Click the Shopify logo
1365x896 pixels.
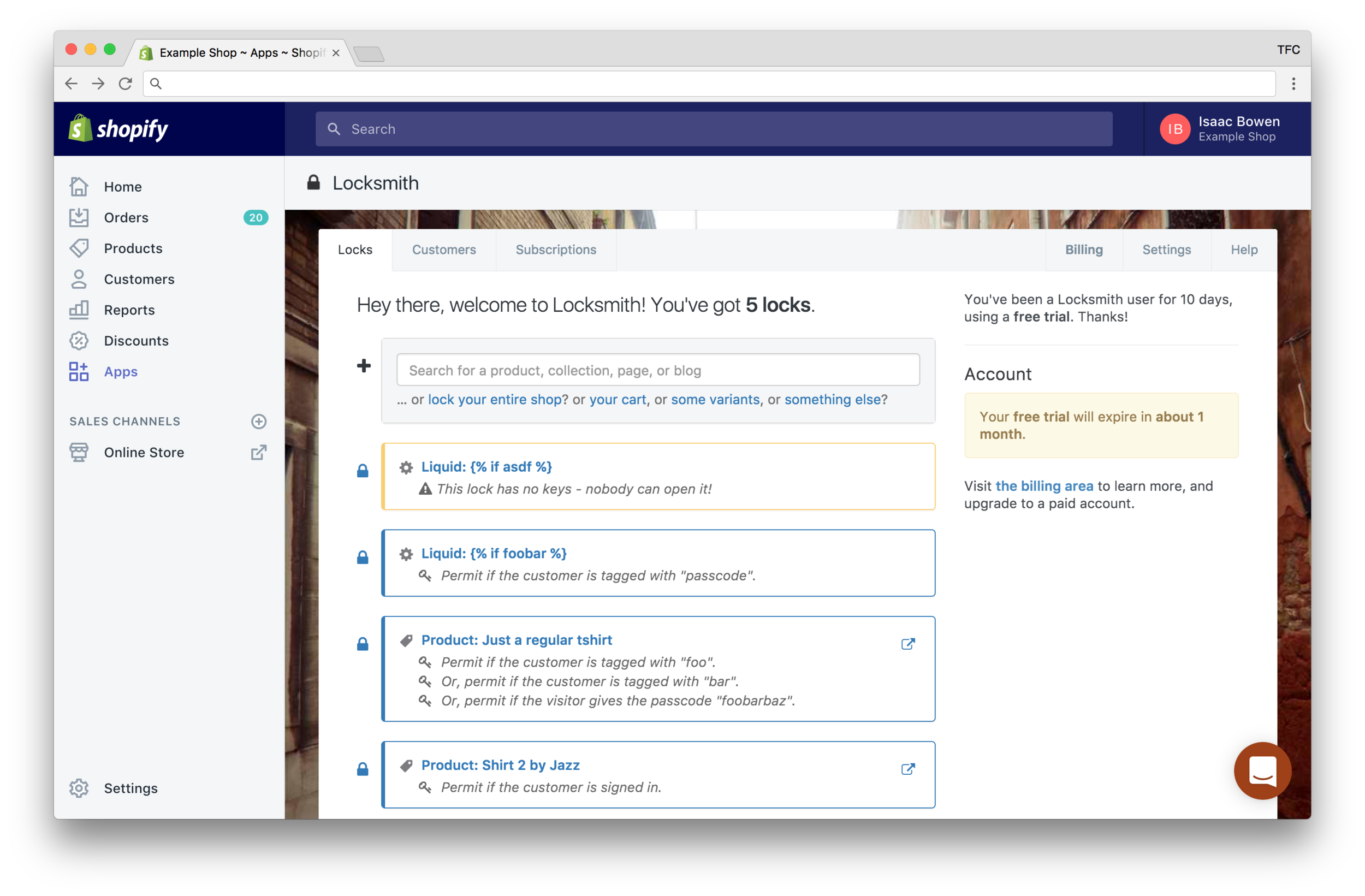118,128
